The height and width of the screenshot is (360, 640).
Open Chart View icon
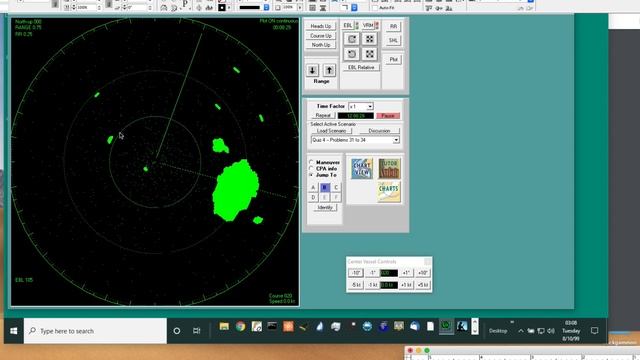tap(362, 169)
